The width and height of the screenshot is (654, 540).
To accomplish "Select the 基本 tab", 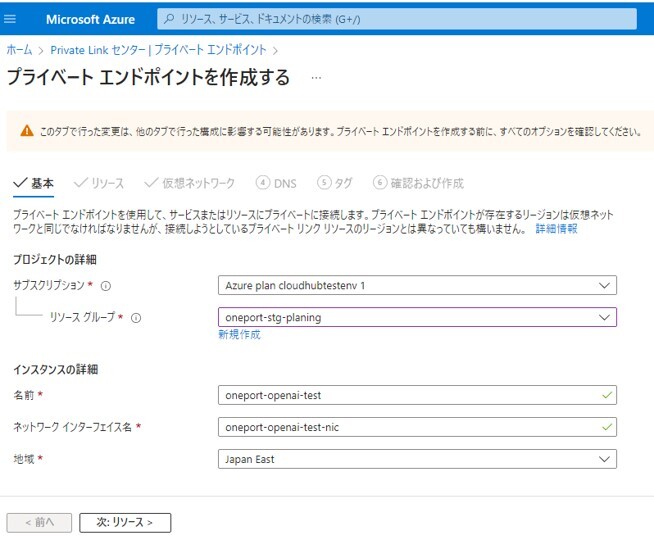I will click(x=33, y=183).
